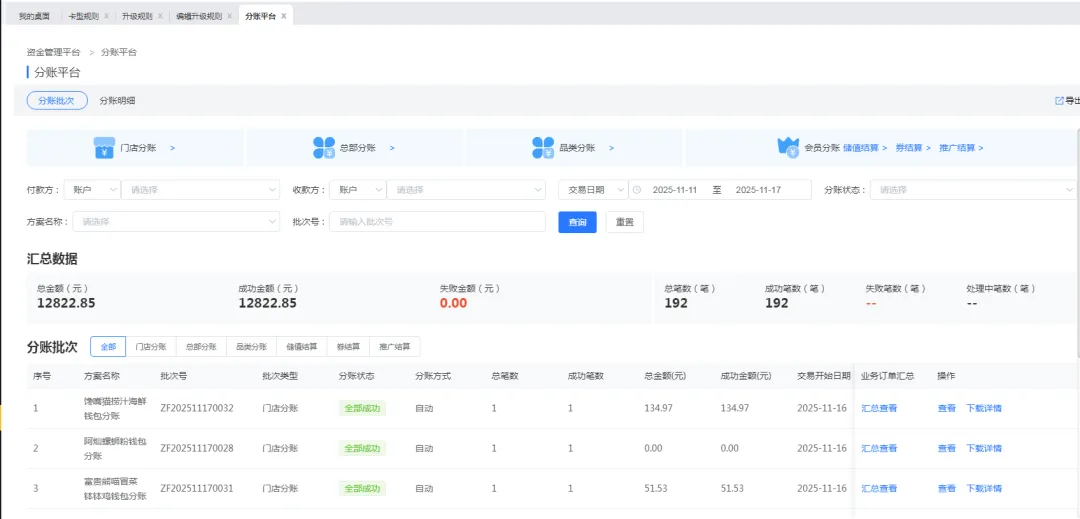Filter batches by 储值结算 tab
1080x519 pixels.
click(301, 347)
